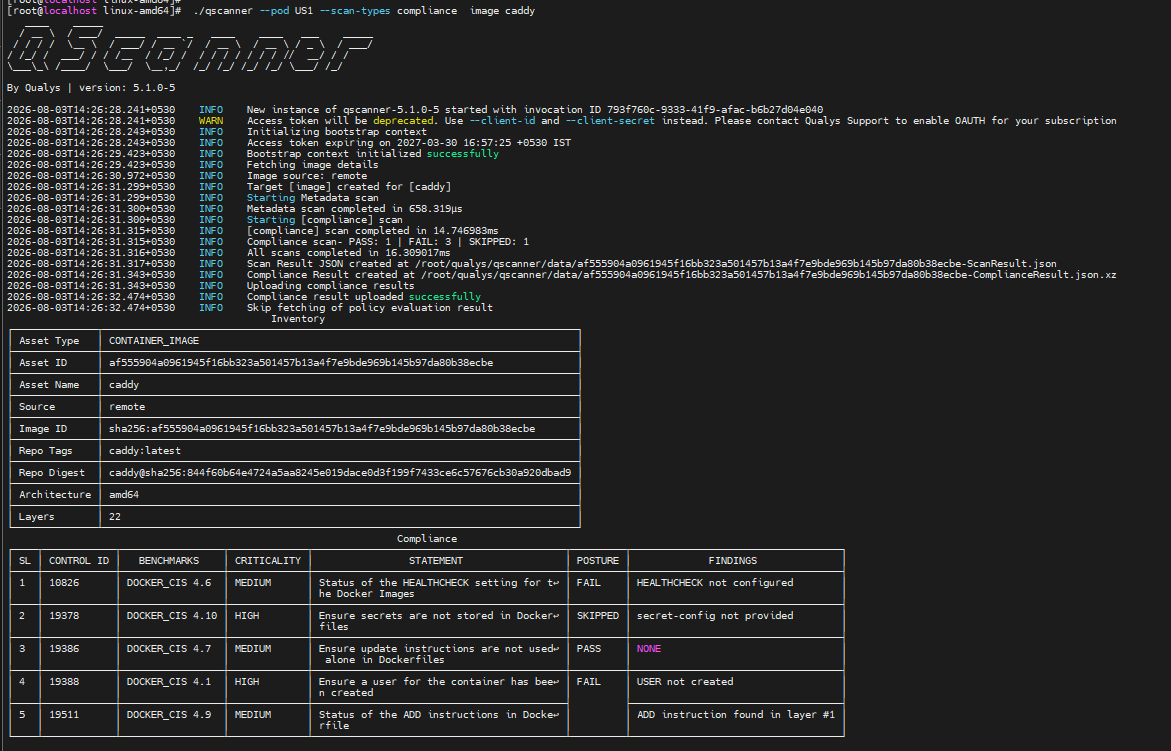Select the Repo Digest caddy@sha256 value
The image size is (1171, 751).
click(x=340, y=473)
